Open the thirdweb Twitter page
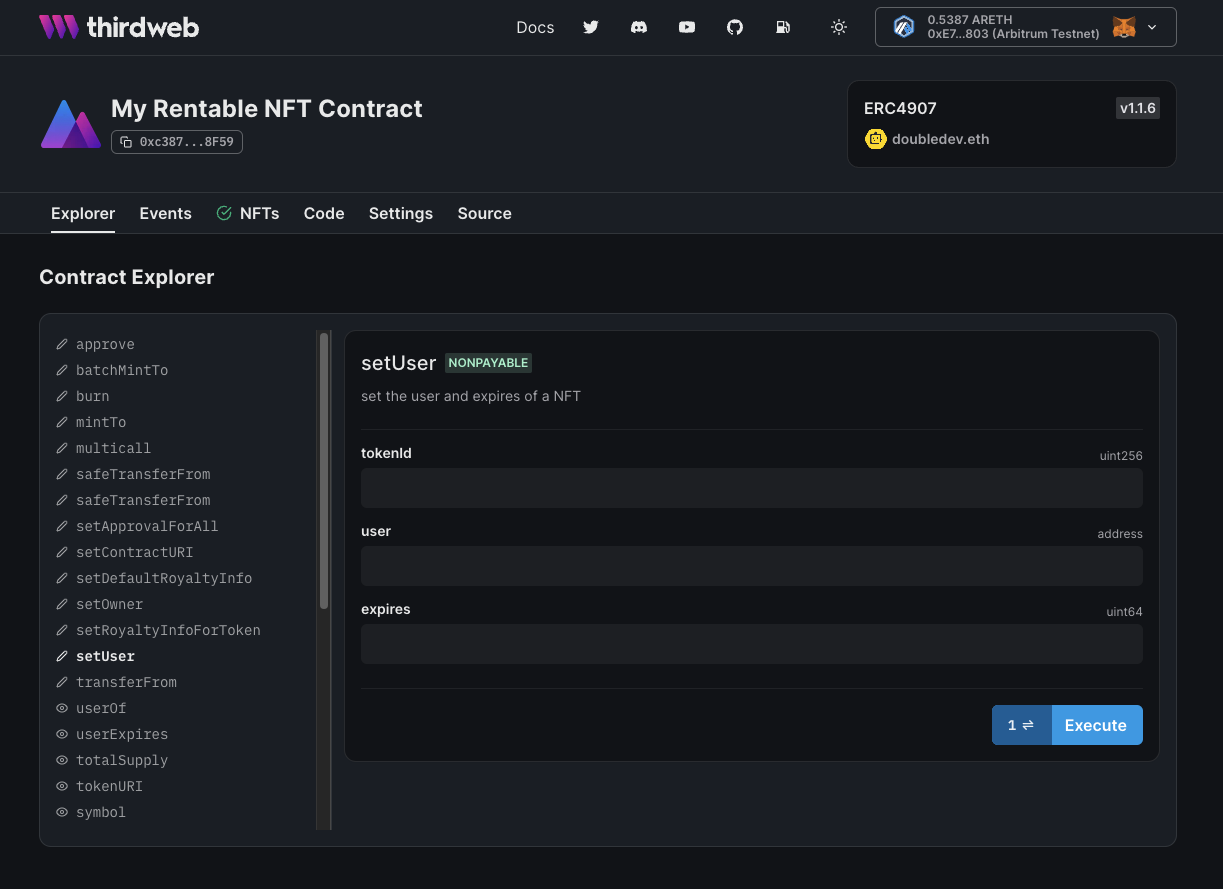The height and width of the screenshot is (889, 1223). point(591,27)
